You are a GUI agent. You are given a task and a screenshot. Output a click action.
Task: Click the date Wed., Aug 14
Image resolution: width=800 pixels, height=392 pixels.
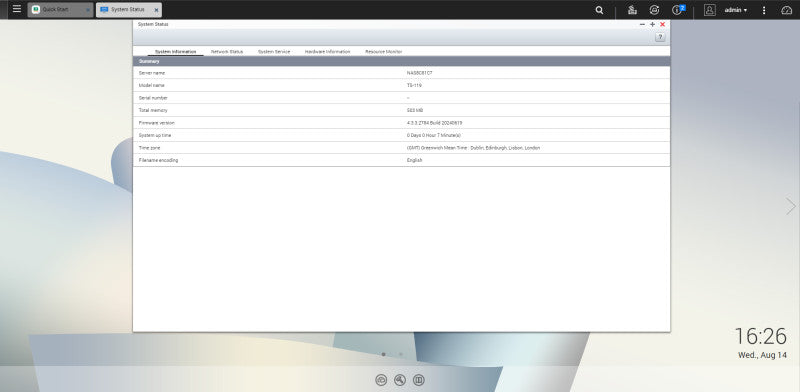tap(762, 355)
